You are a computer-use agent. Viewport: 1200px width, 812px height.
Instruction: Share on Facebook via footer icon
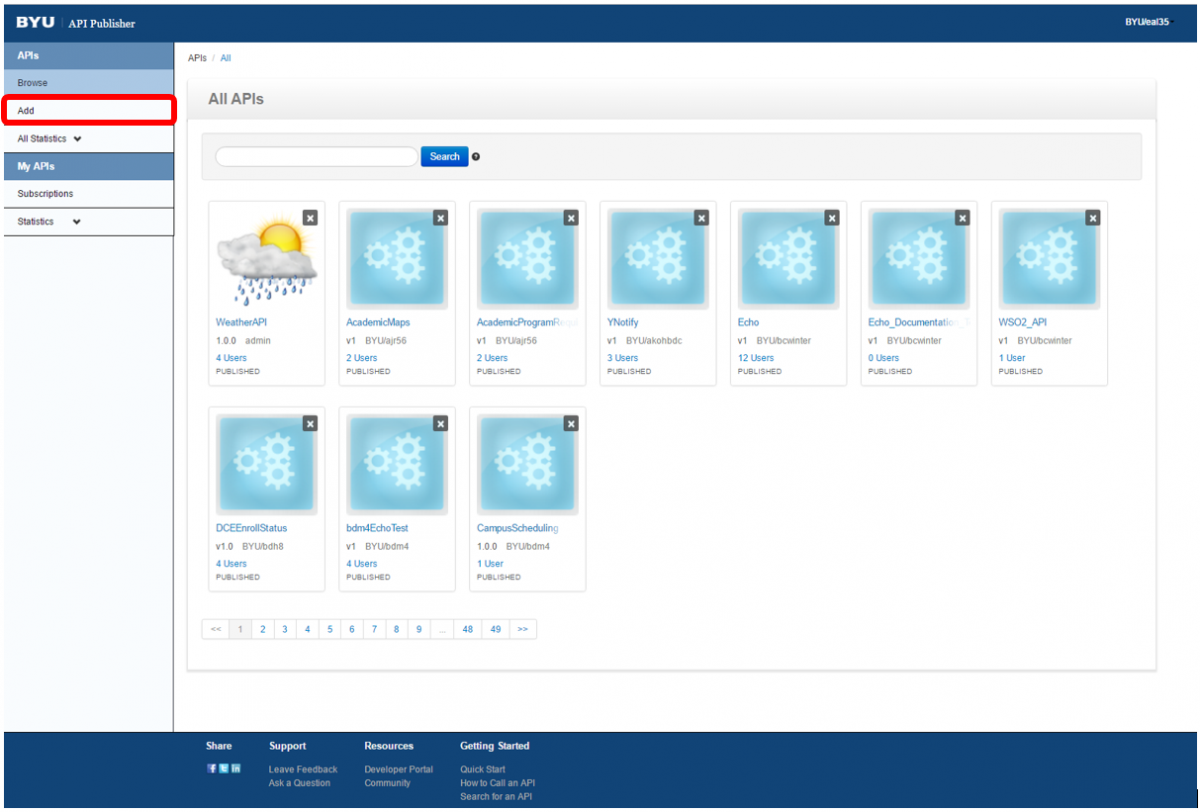[212, 768]
